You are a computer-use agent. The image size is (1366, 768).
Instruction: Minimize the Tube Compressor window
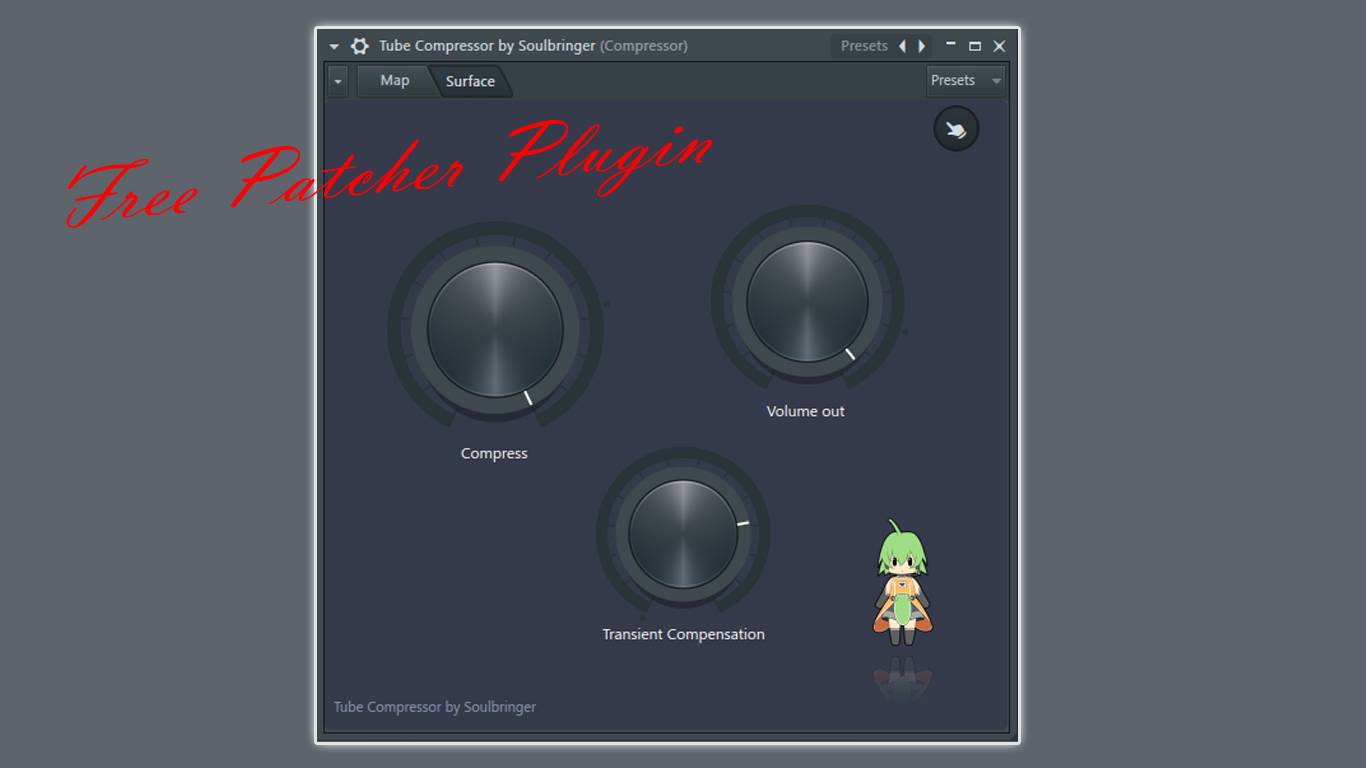point(951,45)
